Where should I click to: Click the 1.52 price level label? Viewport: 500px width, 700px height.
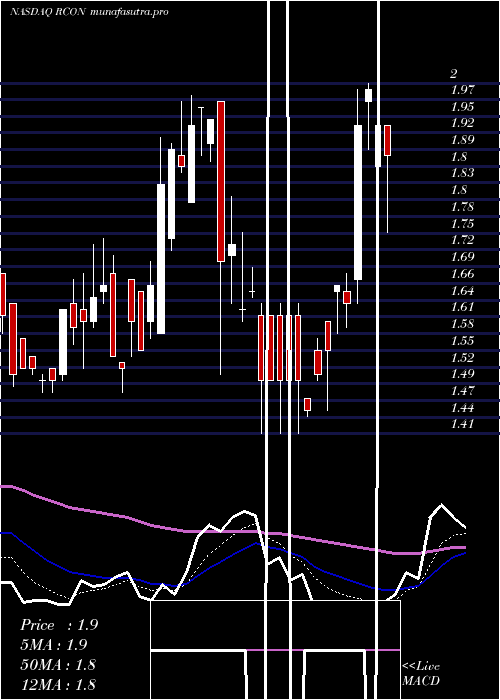point(462,358)
